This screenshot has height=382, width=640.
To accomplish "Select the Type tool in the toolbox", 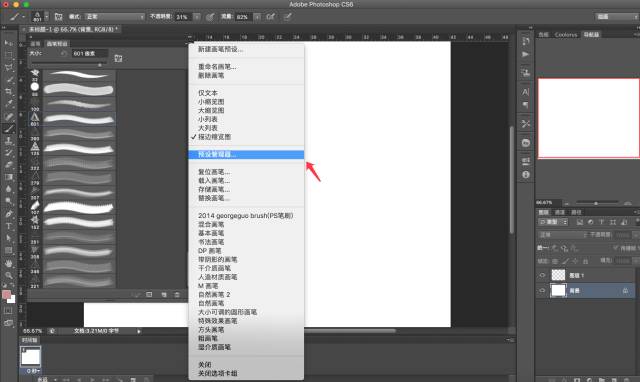I will [9, 226].
